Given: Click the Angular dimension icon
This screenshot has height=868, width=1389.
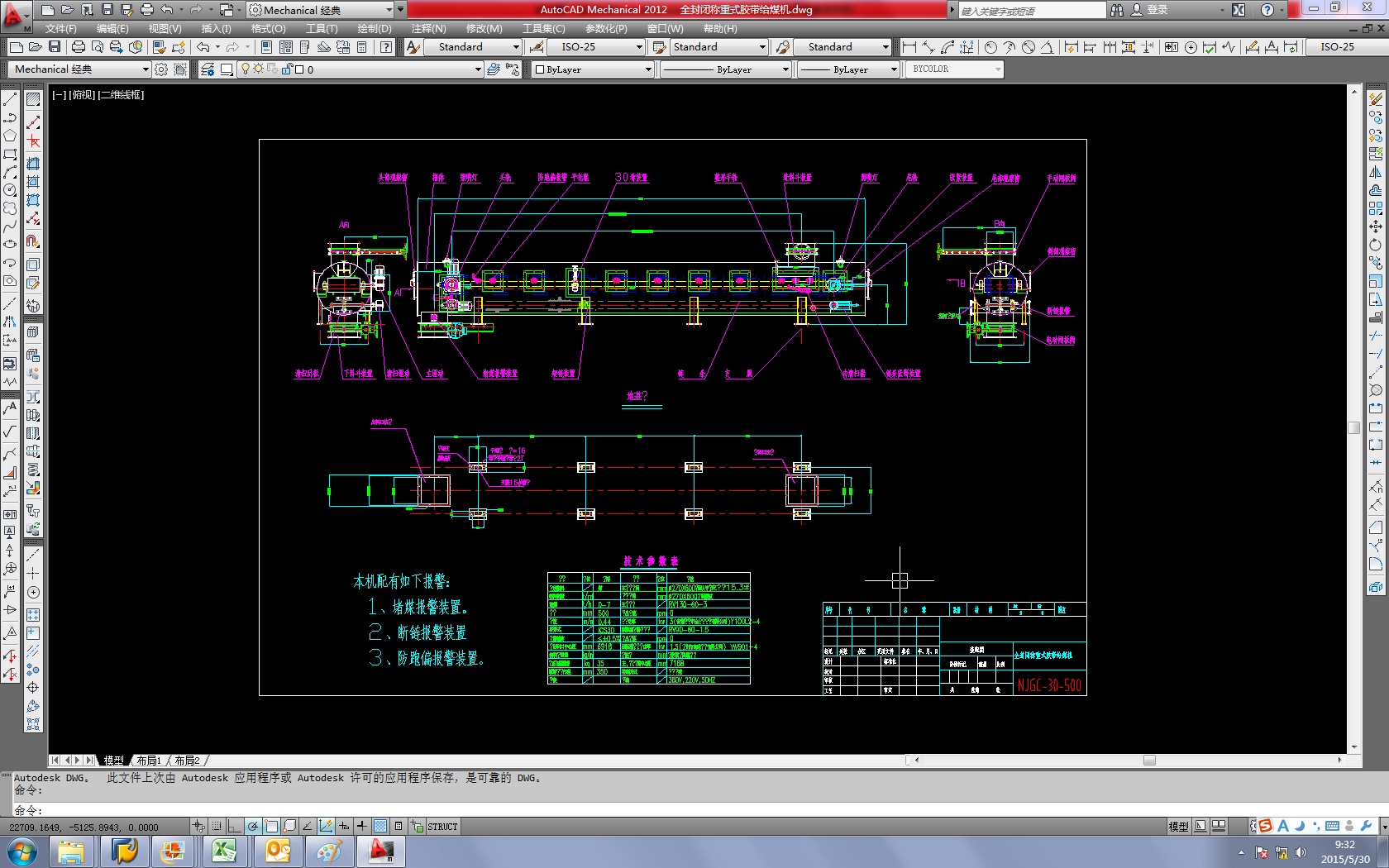Looking at the screenshot, I should (1048, 47).
